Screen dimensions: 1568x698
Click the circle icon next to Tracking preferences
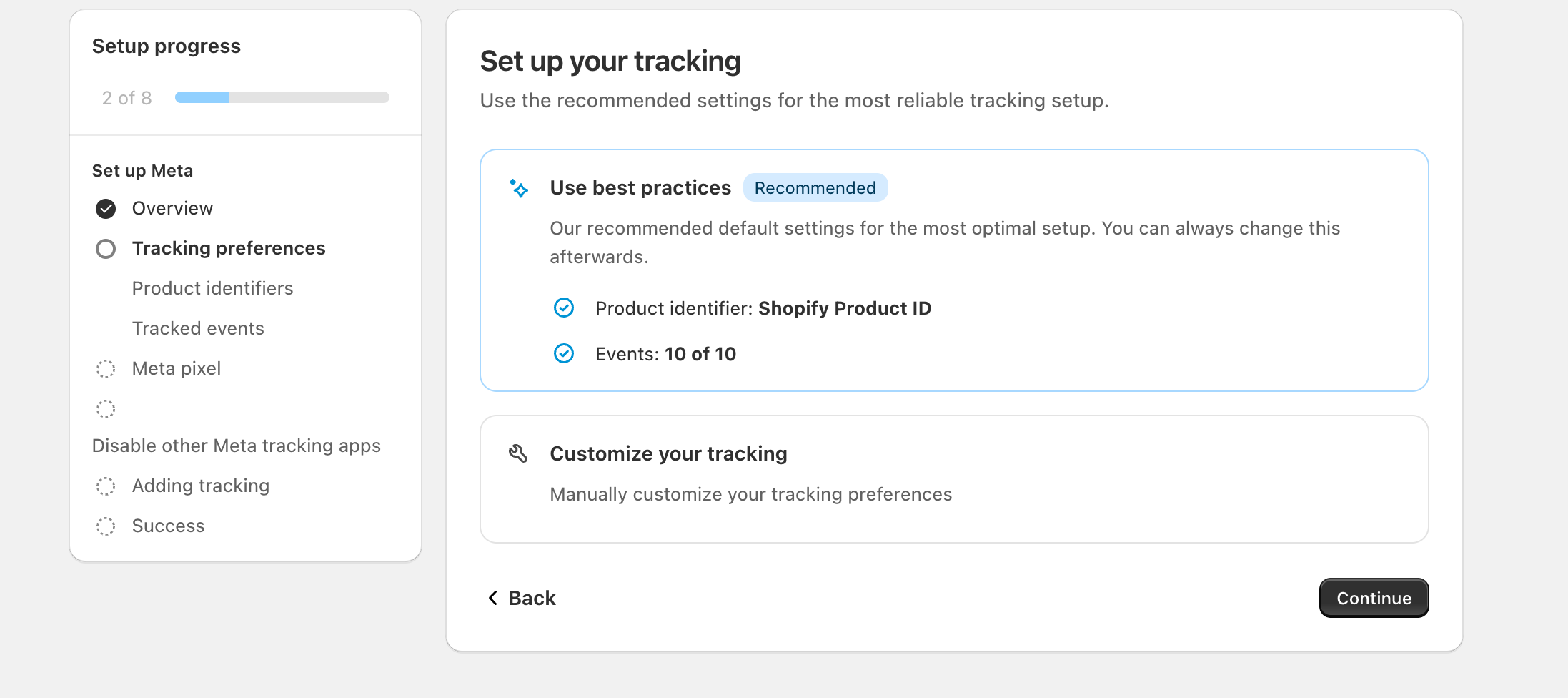tap(106, 249)
